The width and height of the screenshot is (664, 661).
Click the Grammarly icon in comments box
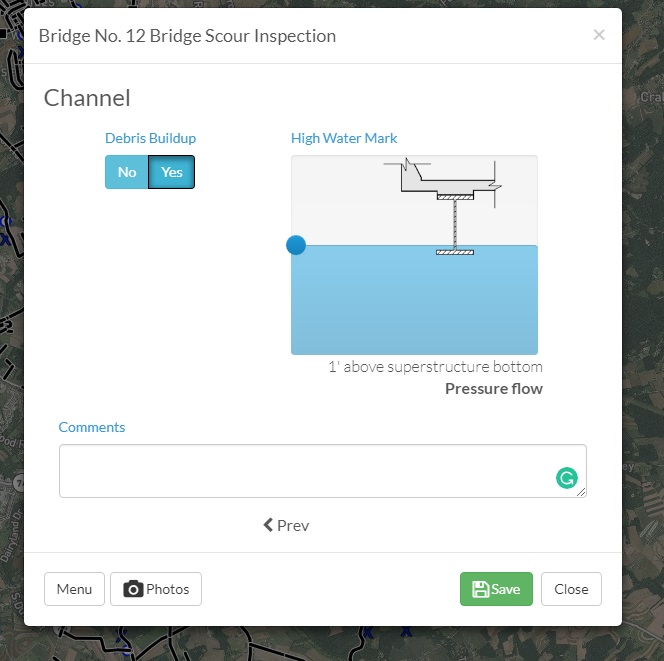pyautogui.click(x=567, y=478)
